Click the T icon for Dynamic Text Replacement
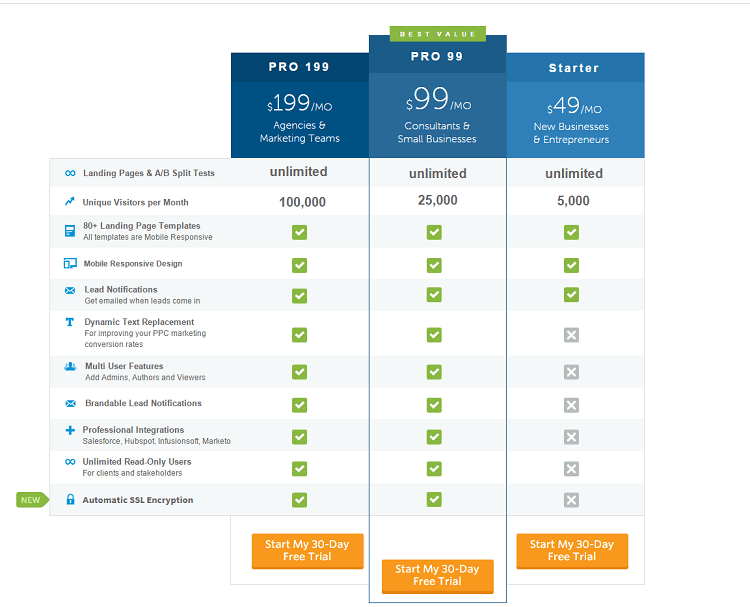 (x=70, y=323)
